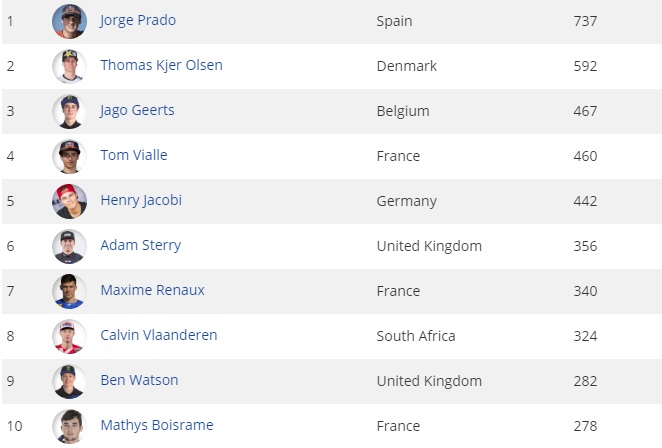
Task: Click Jorge Prado's rider photo
Action: [69, 21]
